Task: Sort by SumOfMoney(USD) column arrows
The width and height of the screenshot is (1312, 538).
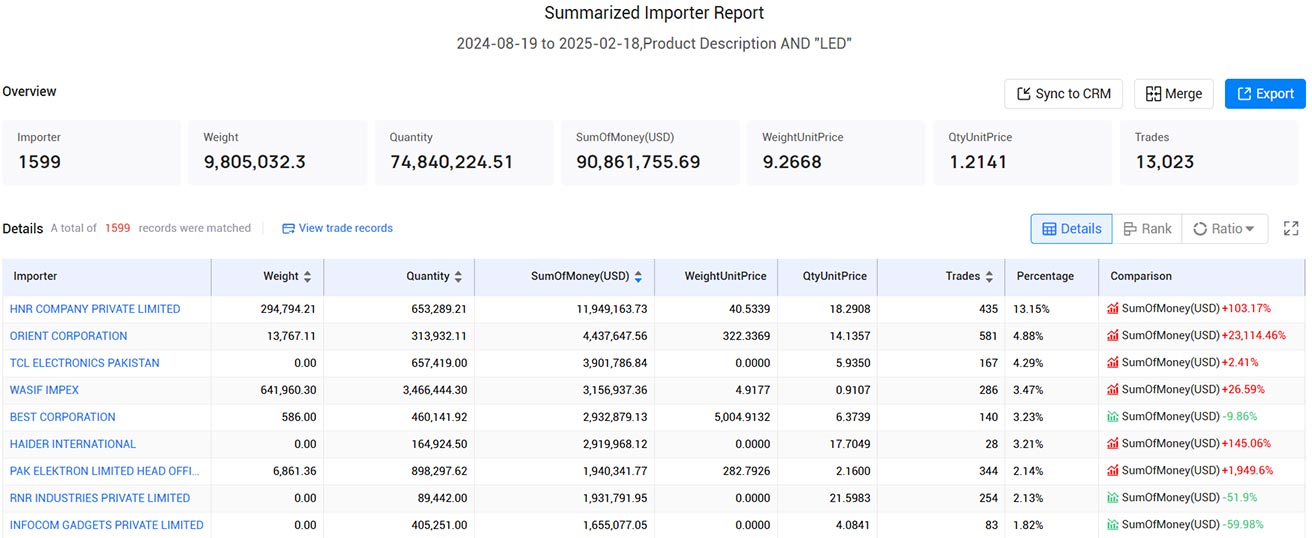Action: pyautogui.click(x=638, y=276)
